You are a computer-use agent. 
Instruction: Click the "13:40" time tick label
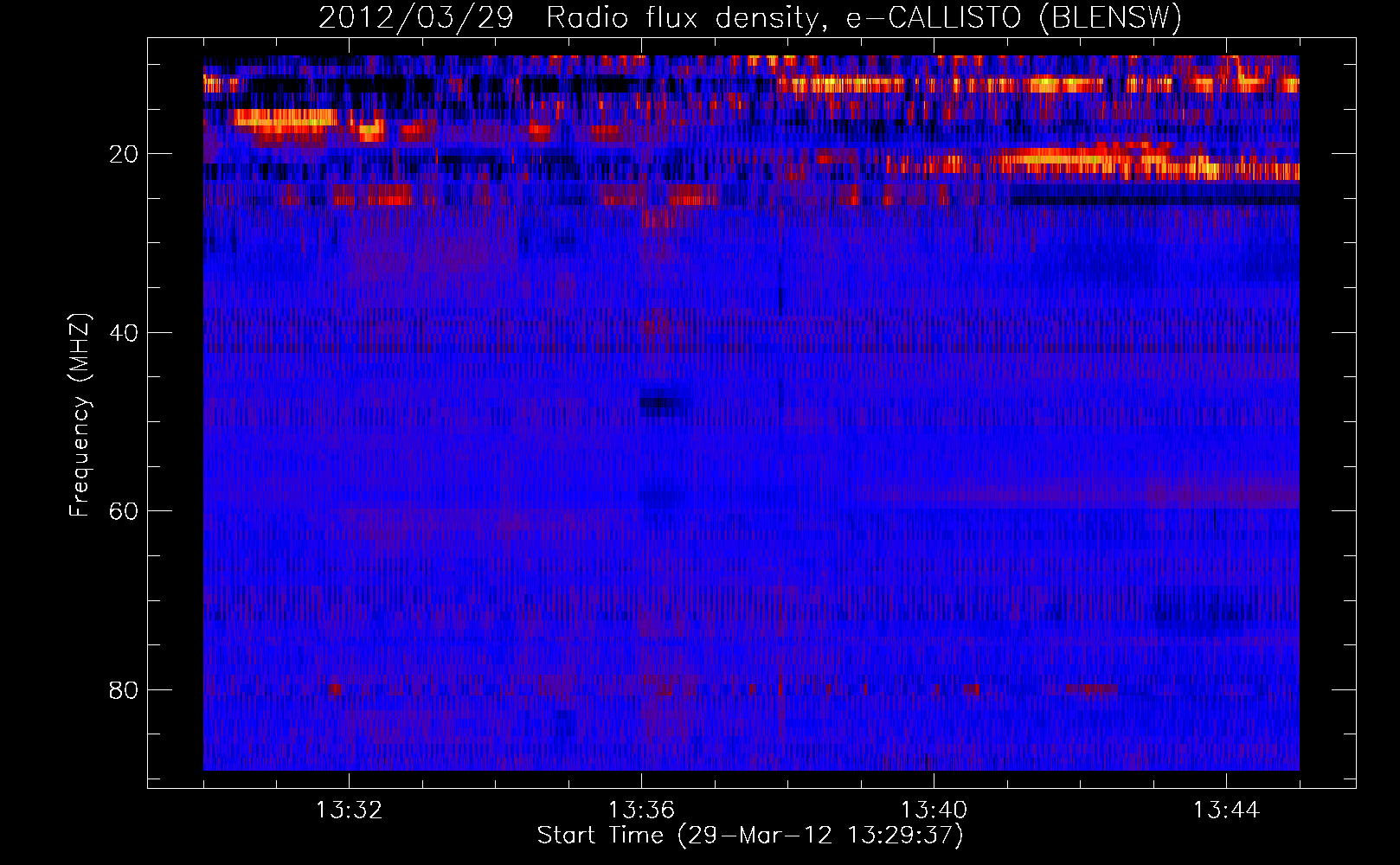[934, 811]
